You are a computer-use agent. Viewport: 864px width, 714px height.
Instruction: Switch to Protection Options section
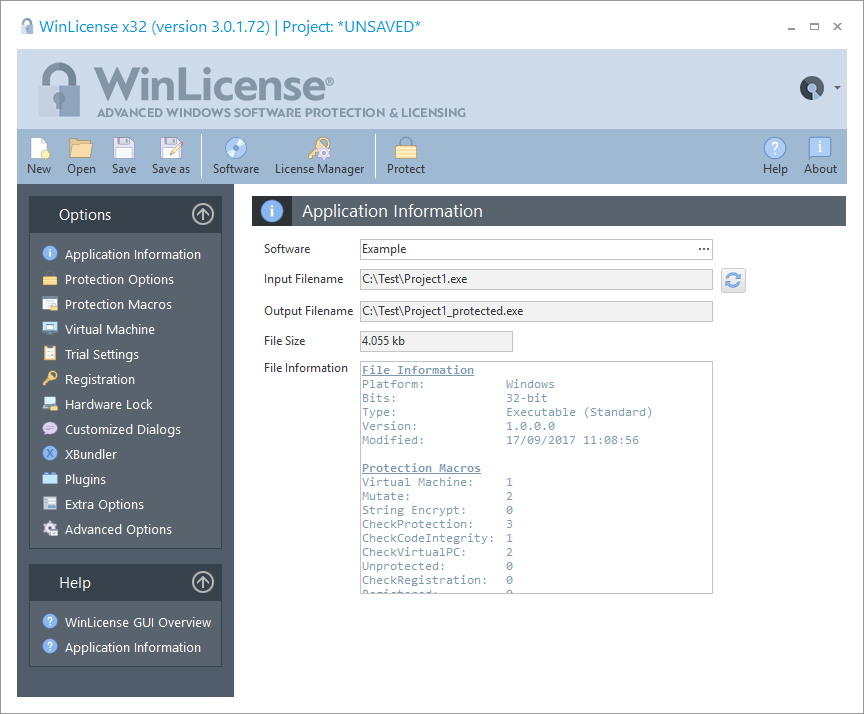click(x=118, y=279)
